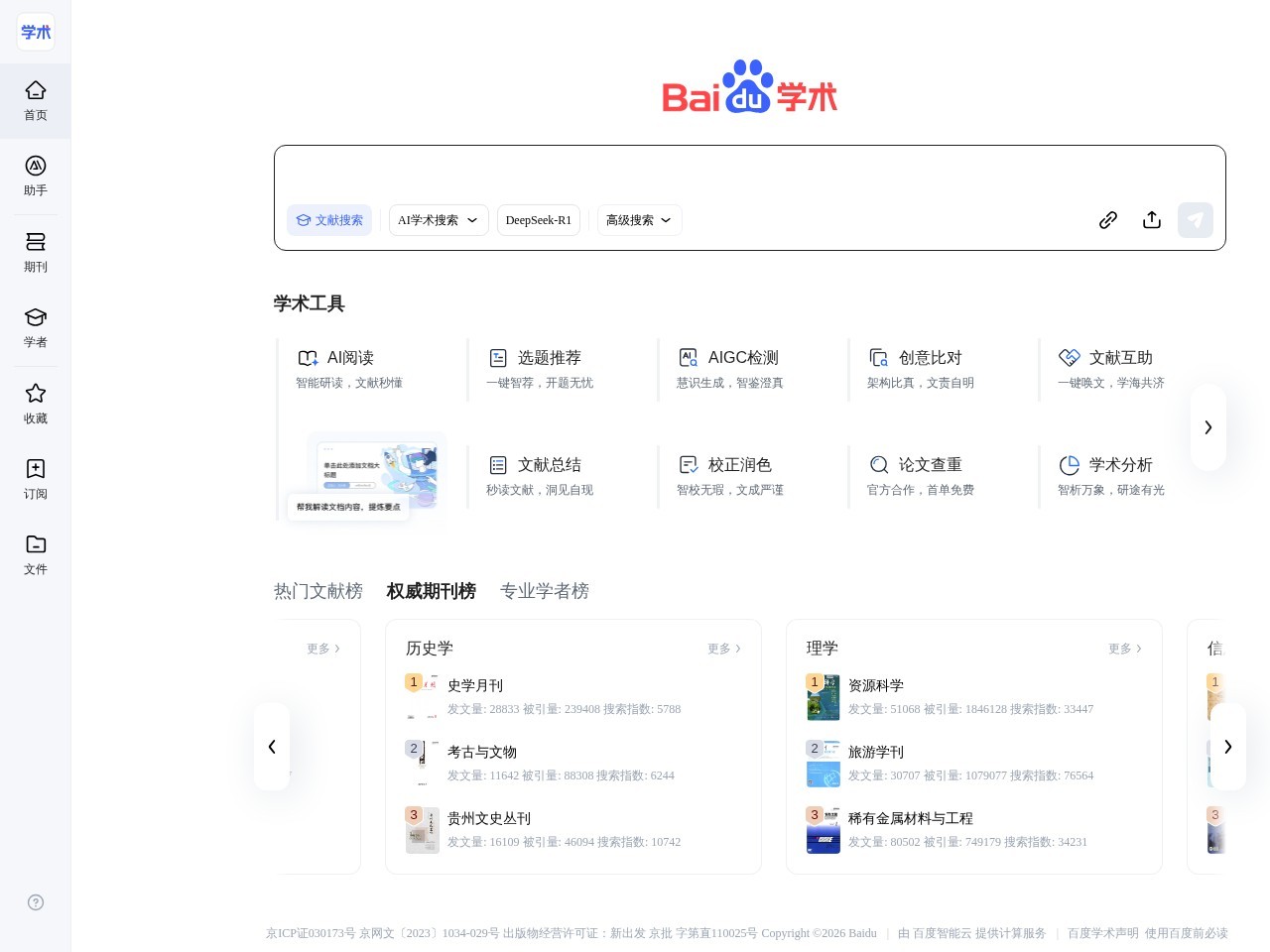
Task: Select the DeepSeek-R1 model option
Action: click(x=539, y=220)
